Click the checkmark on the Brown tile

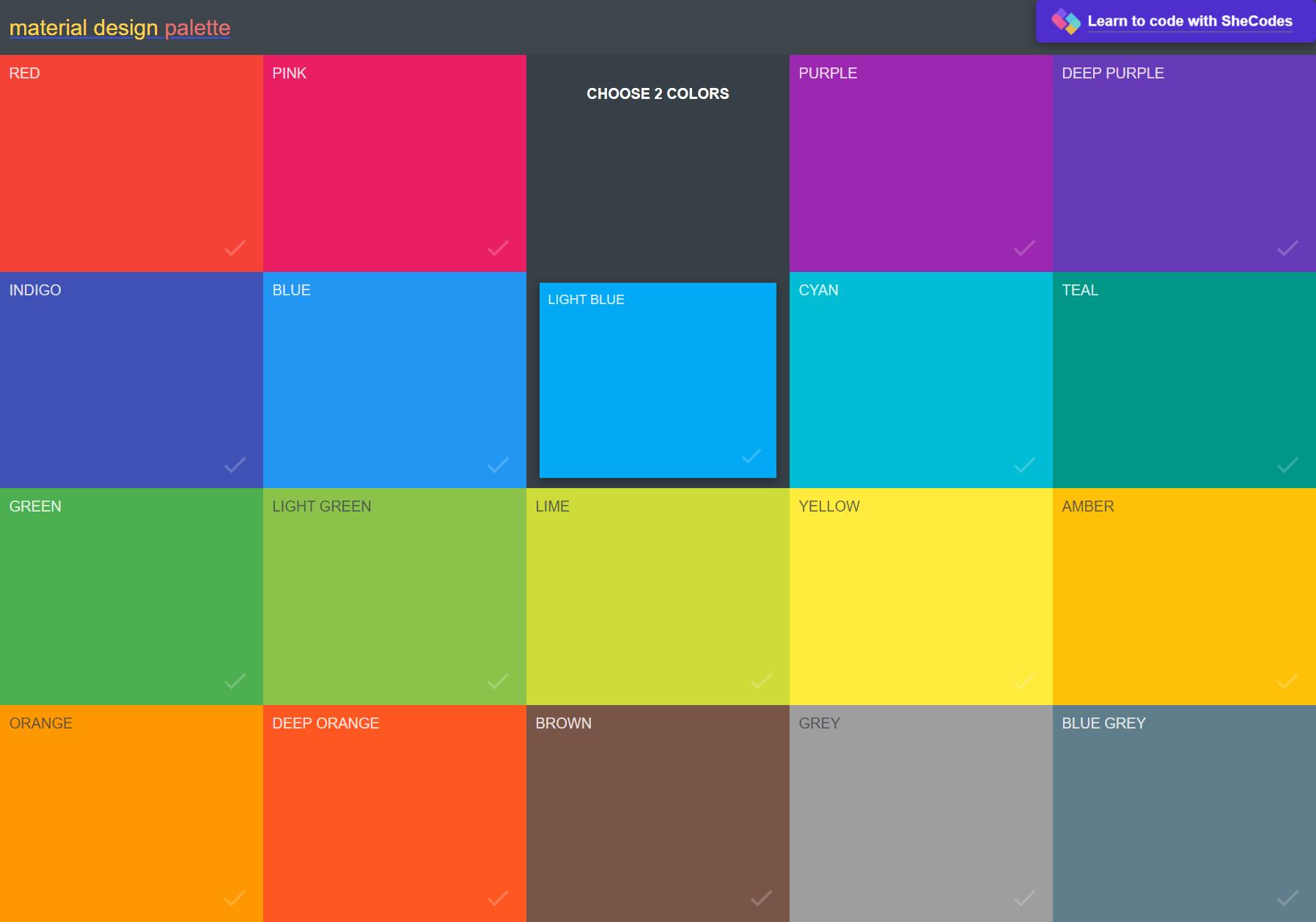[x=761, y=898]
